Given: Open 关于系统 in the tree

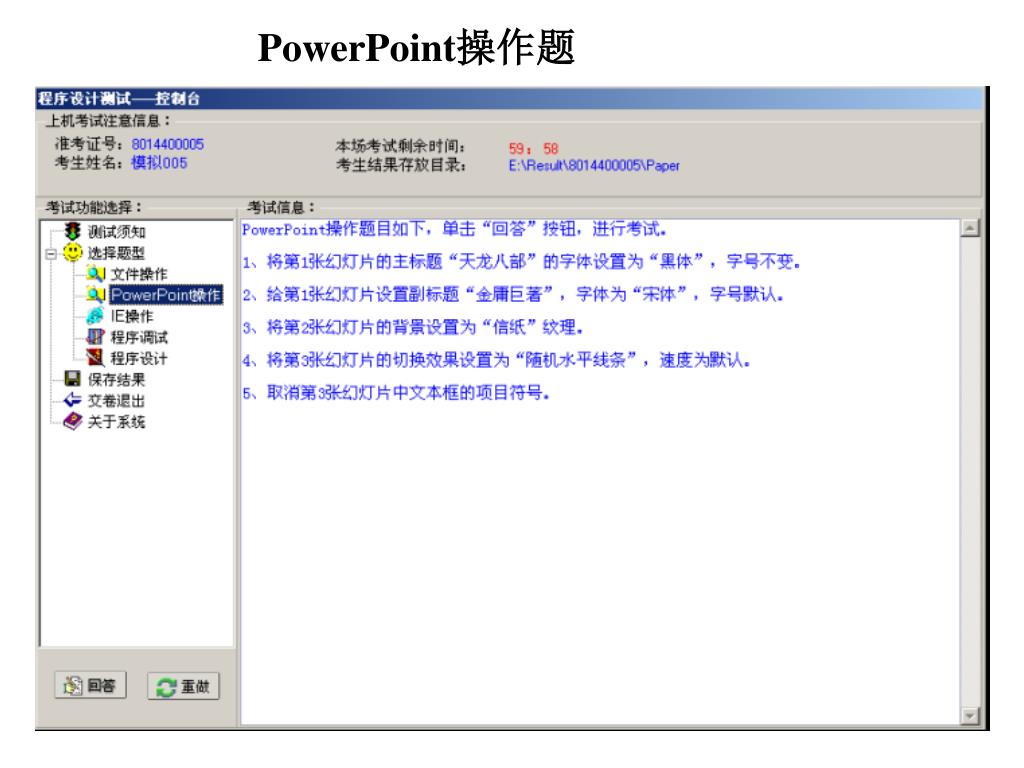Looking at the screenshot, I should [x=116, y=422].
